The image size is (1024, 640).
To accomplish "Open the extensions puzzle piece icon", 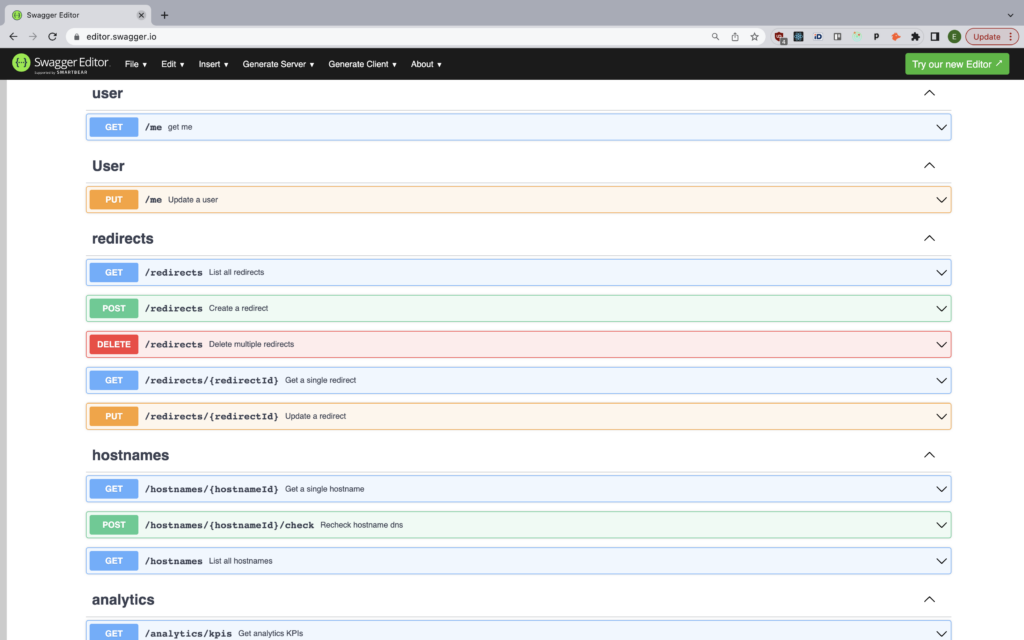I will pos(915,37).
